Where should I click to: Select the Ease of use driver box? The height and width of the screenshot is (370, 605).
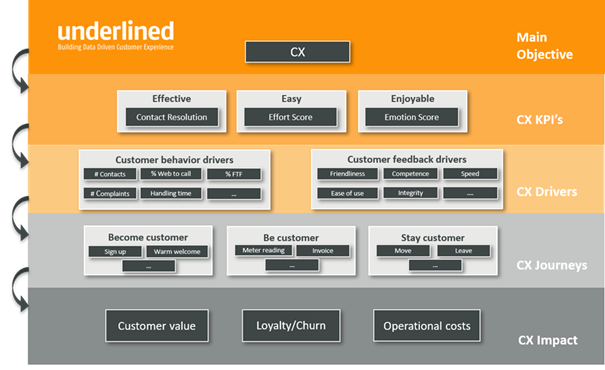coord(347,193)
